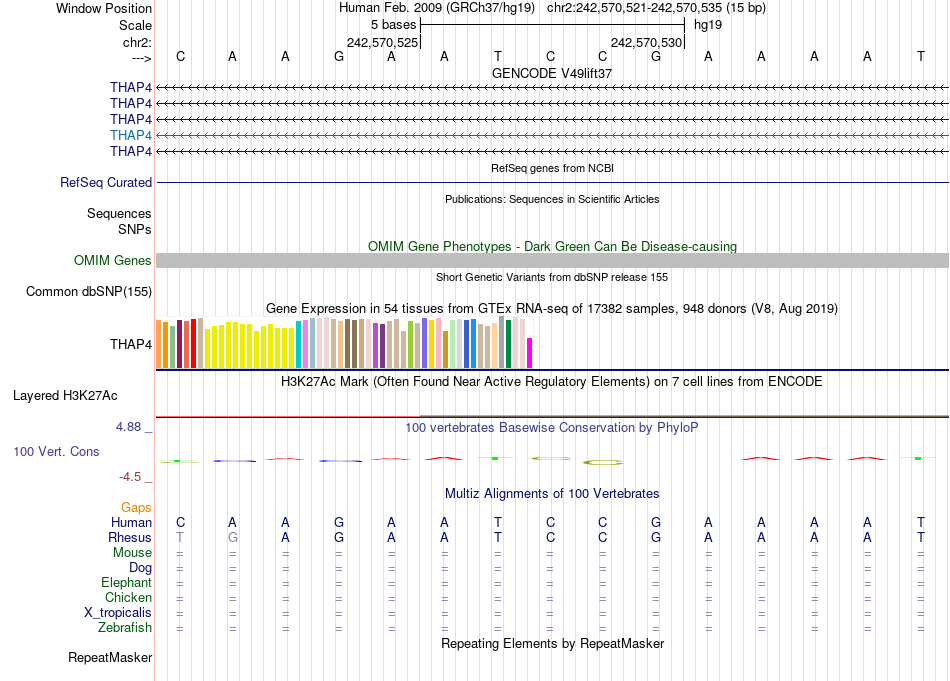
Task: Click the OMIM Genes label
Action: 113,261
